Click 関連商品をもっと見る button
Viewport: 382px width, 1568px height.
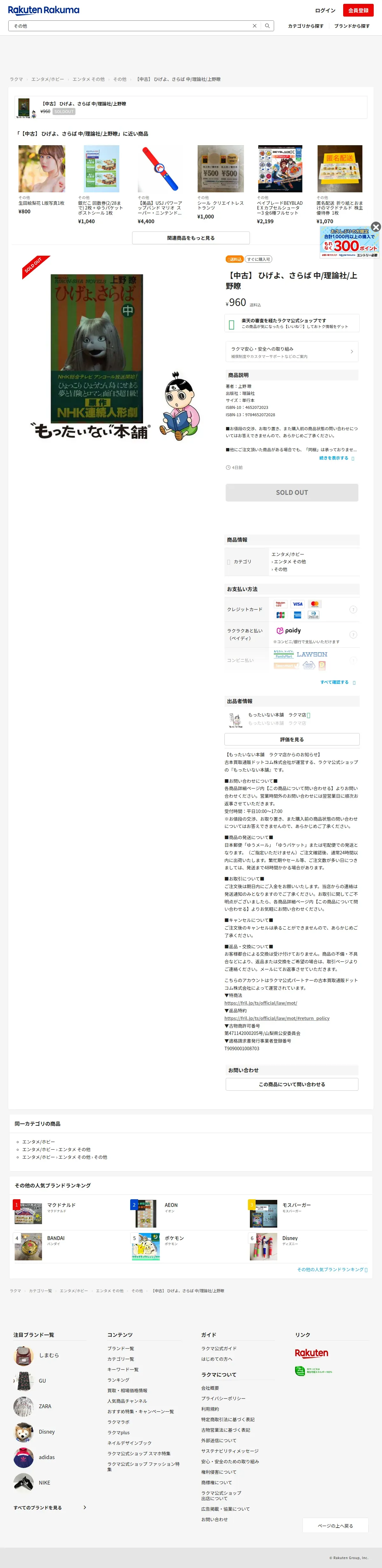191,238
